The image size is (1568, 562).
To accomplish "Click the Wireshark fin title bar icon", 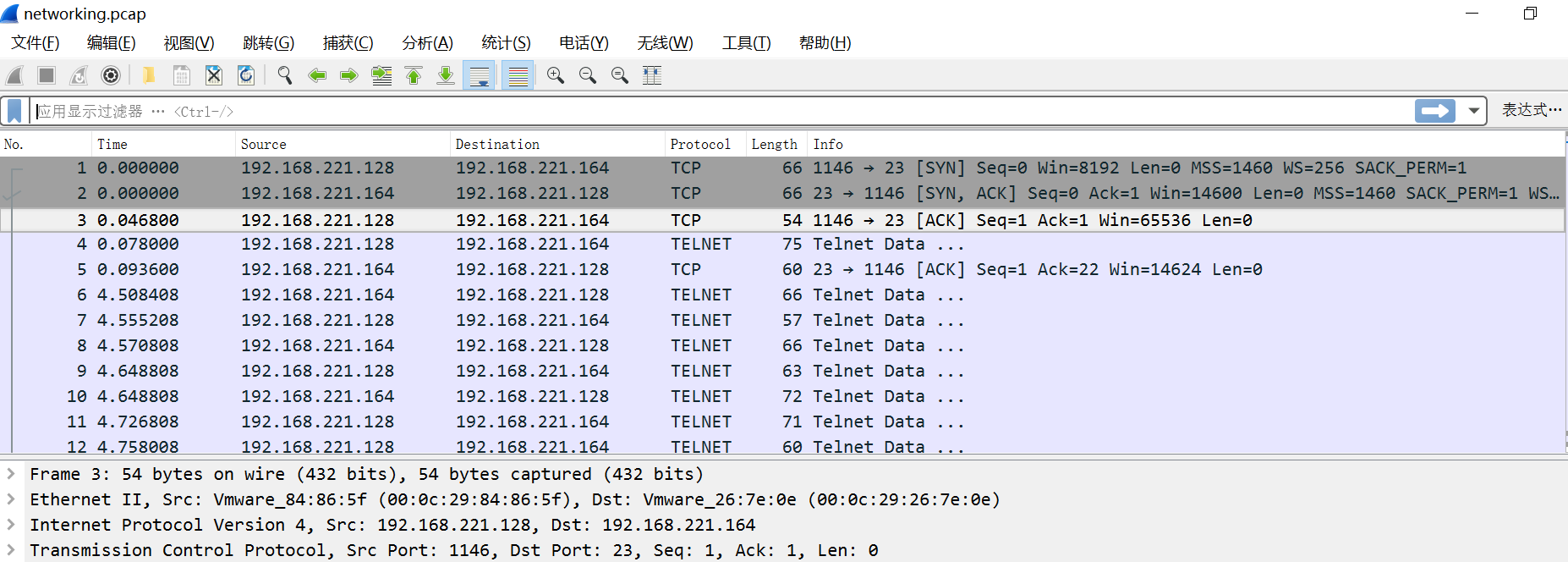I will pyautogui.click(x=10, y=14).
